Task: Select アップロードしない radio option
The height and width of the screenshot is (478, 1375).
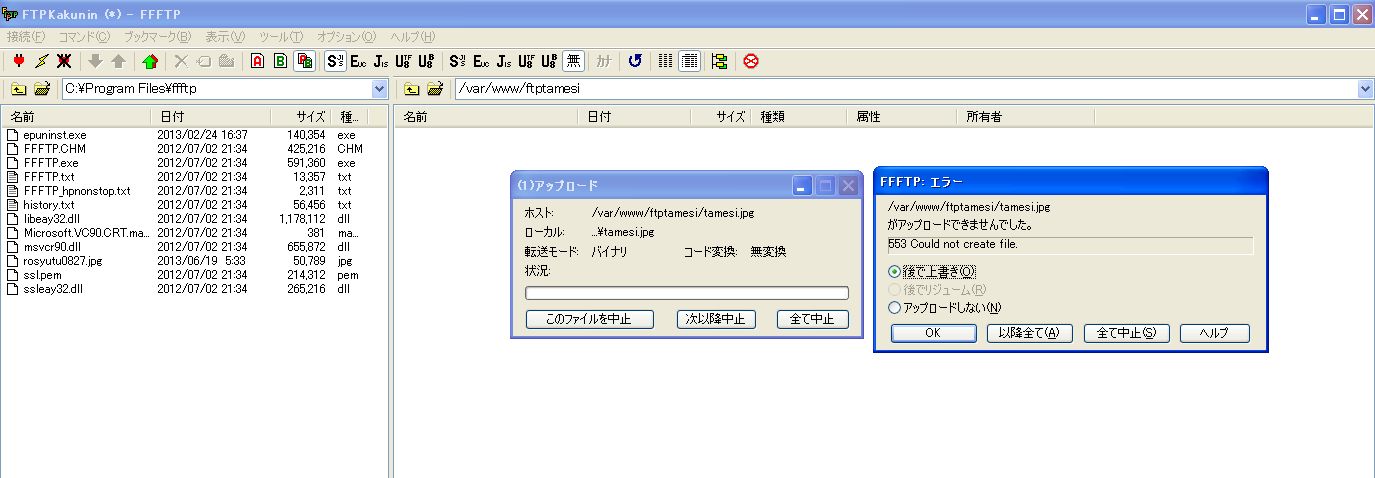Action: point(944,308)
